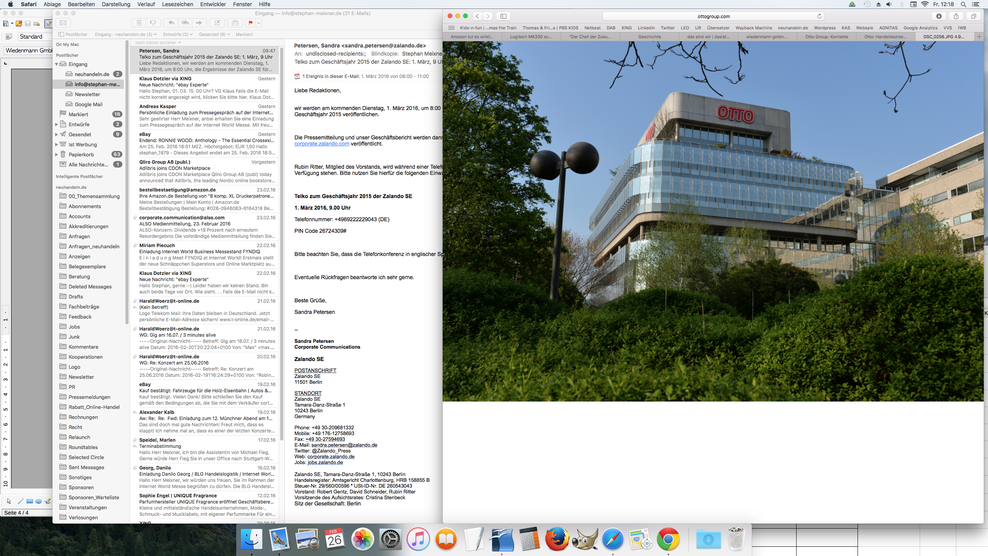
Task: Open the Entwickler menu
Action: coord(213,4)
